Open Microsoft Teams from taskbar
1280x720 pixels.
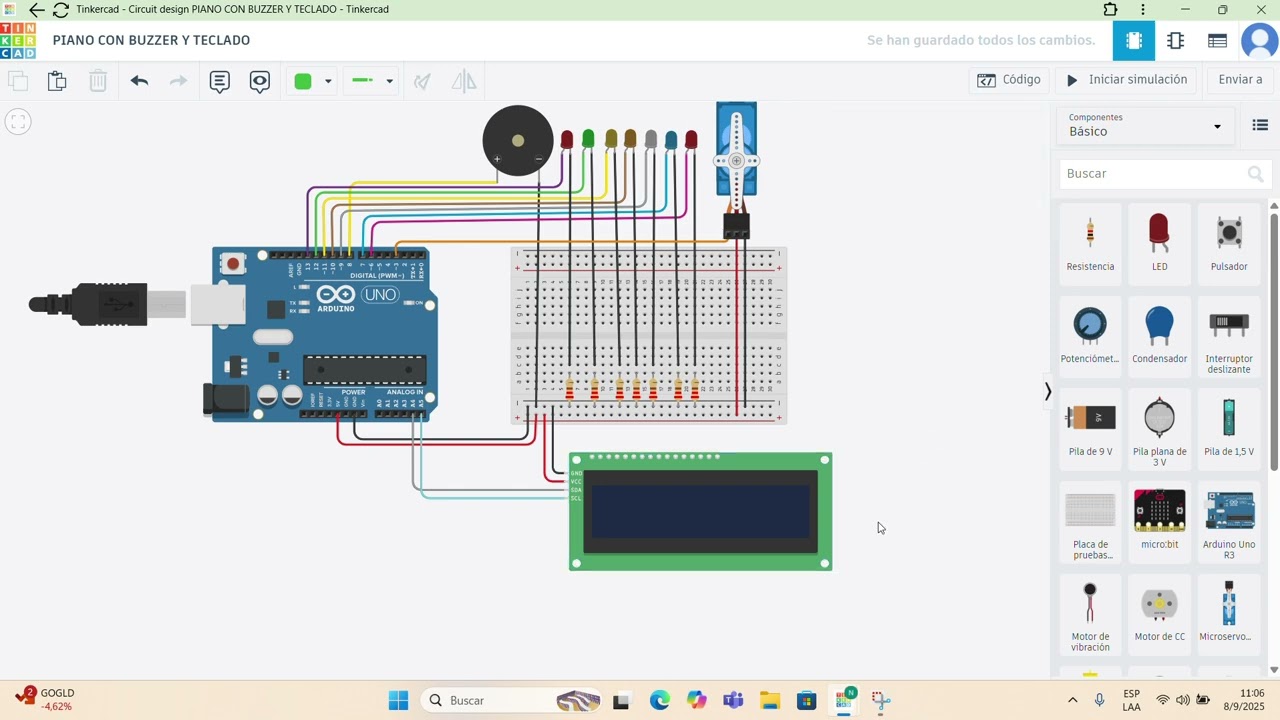tap(733, 700)
